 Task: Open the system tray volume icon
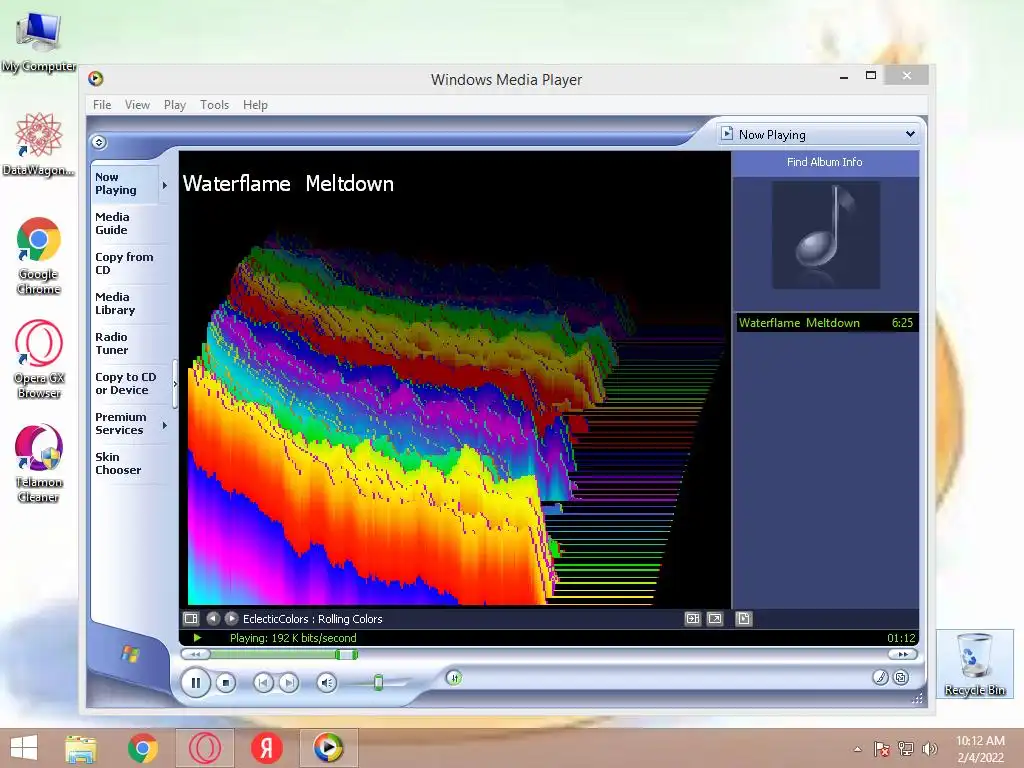[x=929, y=749]
